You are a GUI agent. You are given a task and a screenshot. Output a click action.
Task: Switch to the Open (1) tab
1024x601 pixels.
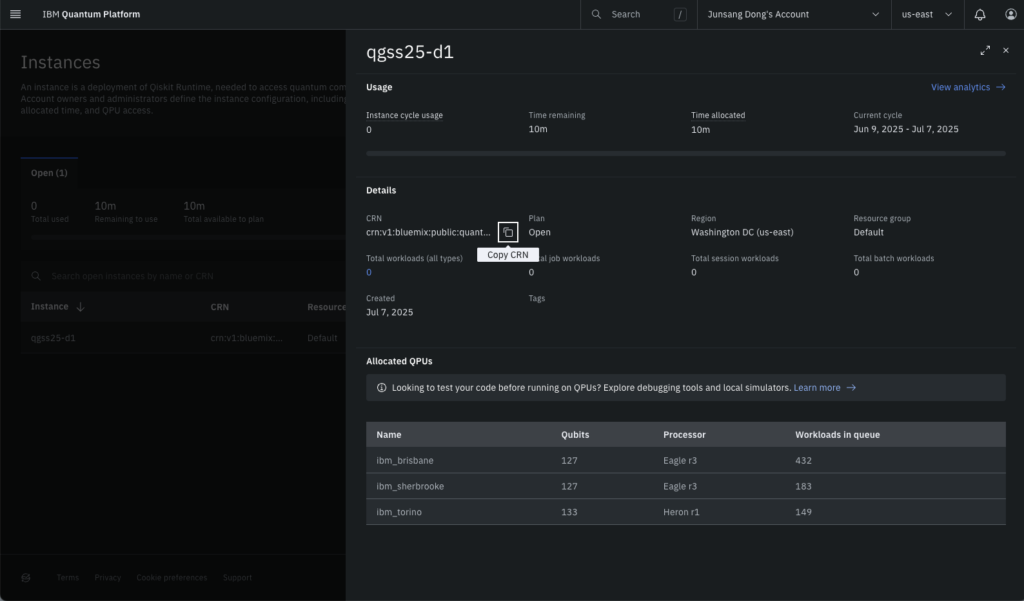[x=49, y=172]
